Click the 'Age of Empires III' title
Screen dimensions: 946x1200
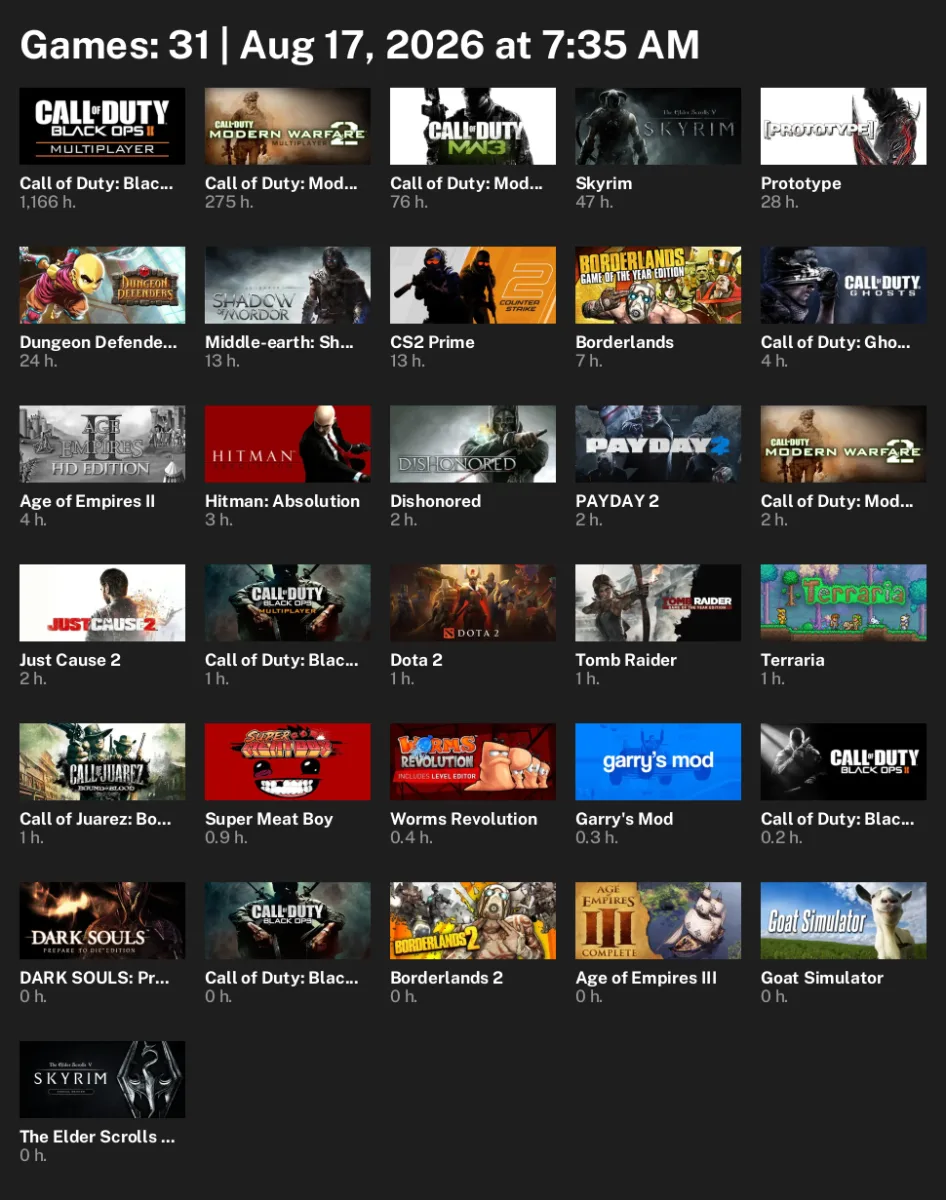click(x=646, y=978)
